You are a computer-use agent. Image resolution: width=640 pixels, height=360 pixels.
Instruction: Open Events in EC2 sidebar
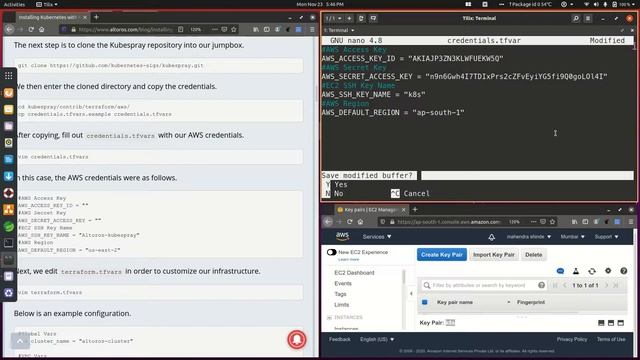pyautogui.click(x=342, y=283)
